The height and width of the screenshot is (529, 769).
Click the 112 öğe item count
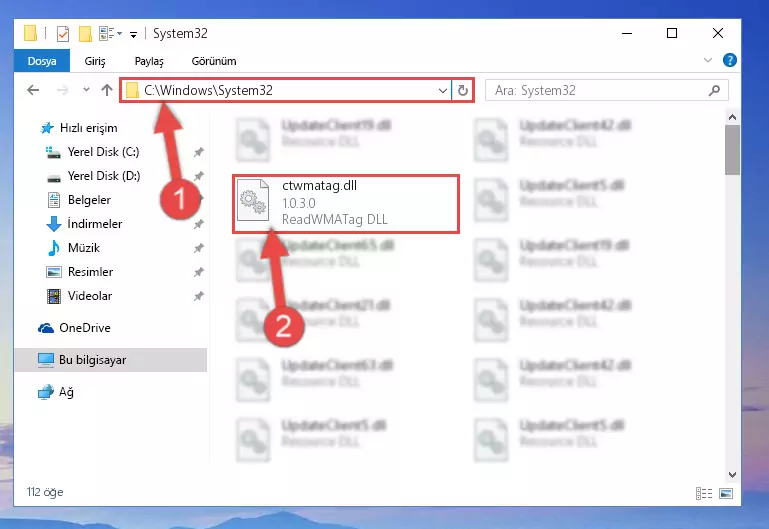pos(45,492)
